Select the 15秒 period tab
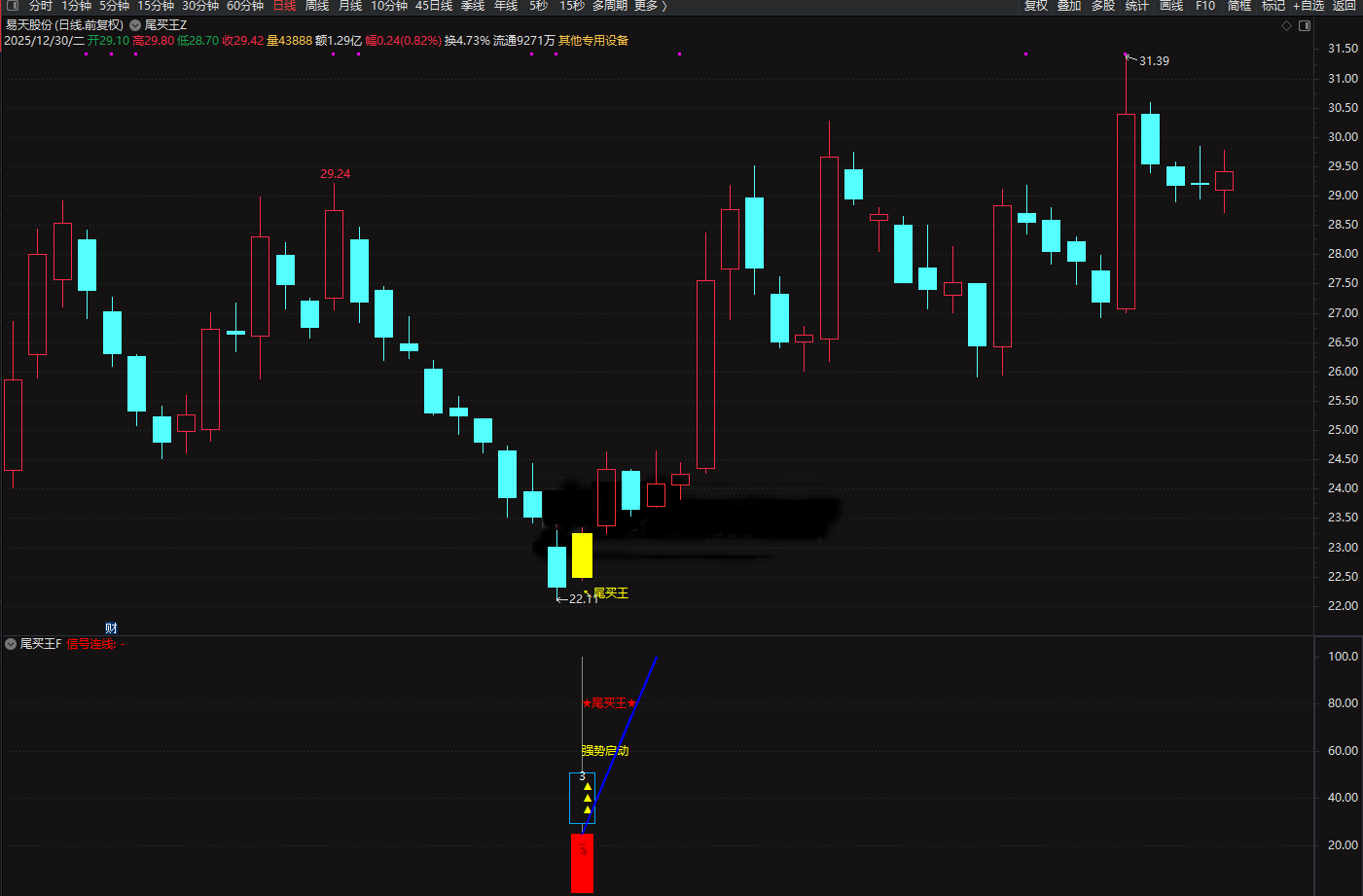This screenshot has height=896, width=1363. [x=572, y=6]
